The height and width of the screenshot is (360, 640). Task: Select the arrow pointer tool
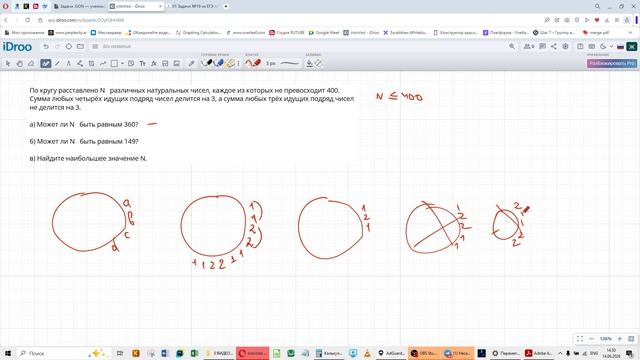click(x=8, y=63)
